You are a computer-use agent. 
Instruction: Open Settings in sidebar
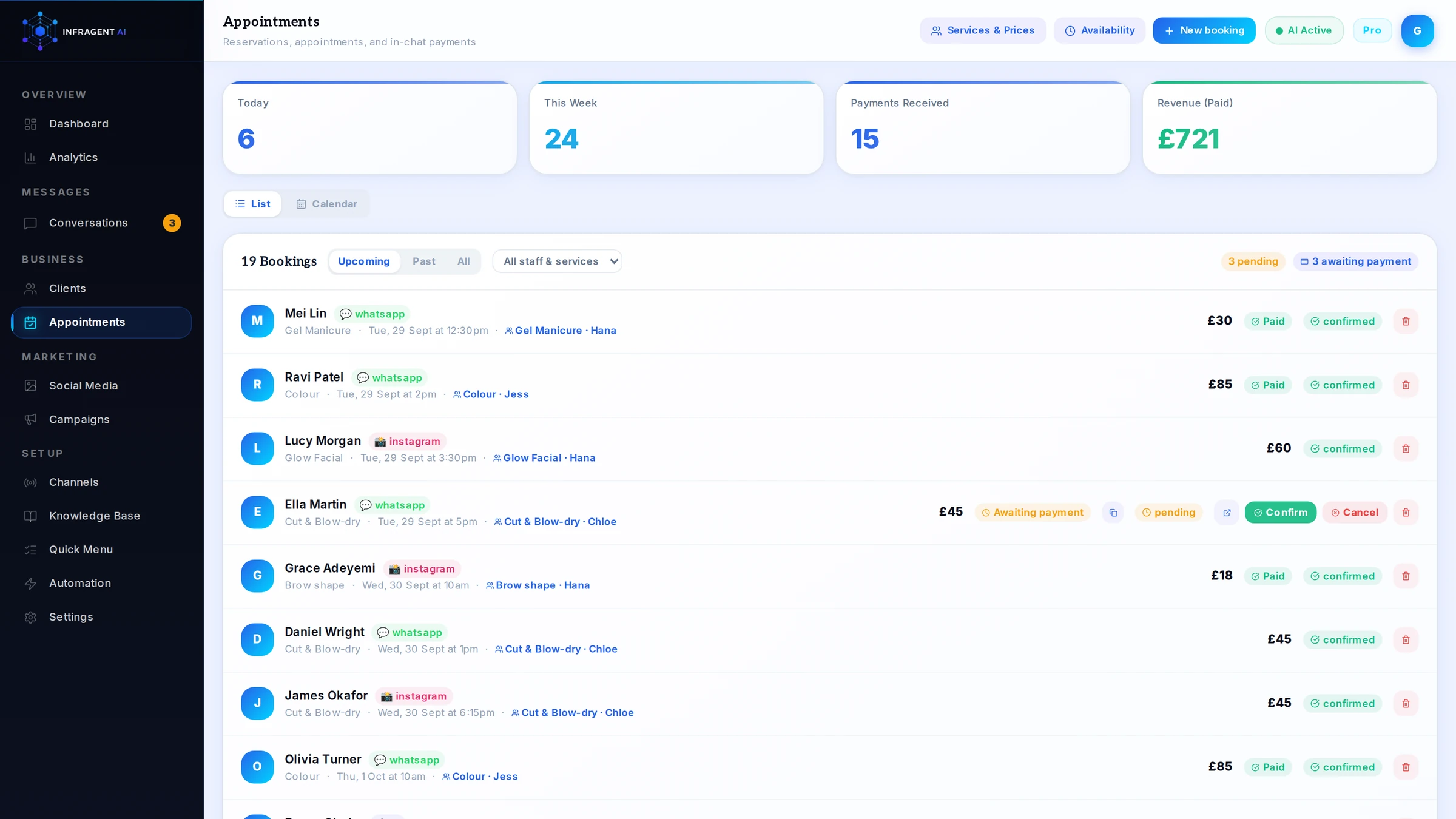101,617
